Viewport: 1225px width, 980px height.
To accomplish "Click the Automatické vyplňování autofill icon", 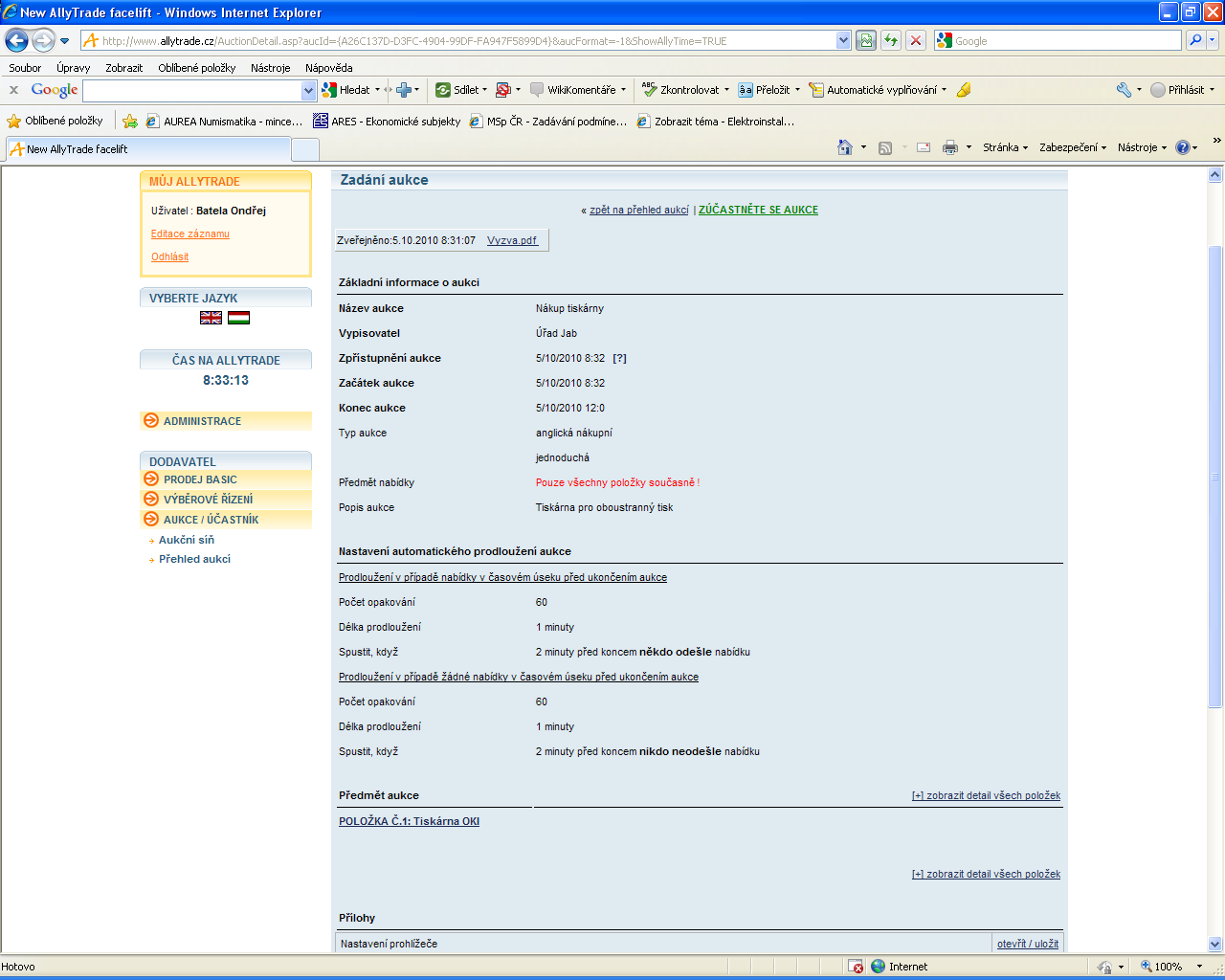I will [816, 90].
